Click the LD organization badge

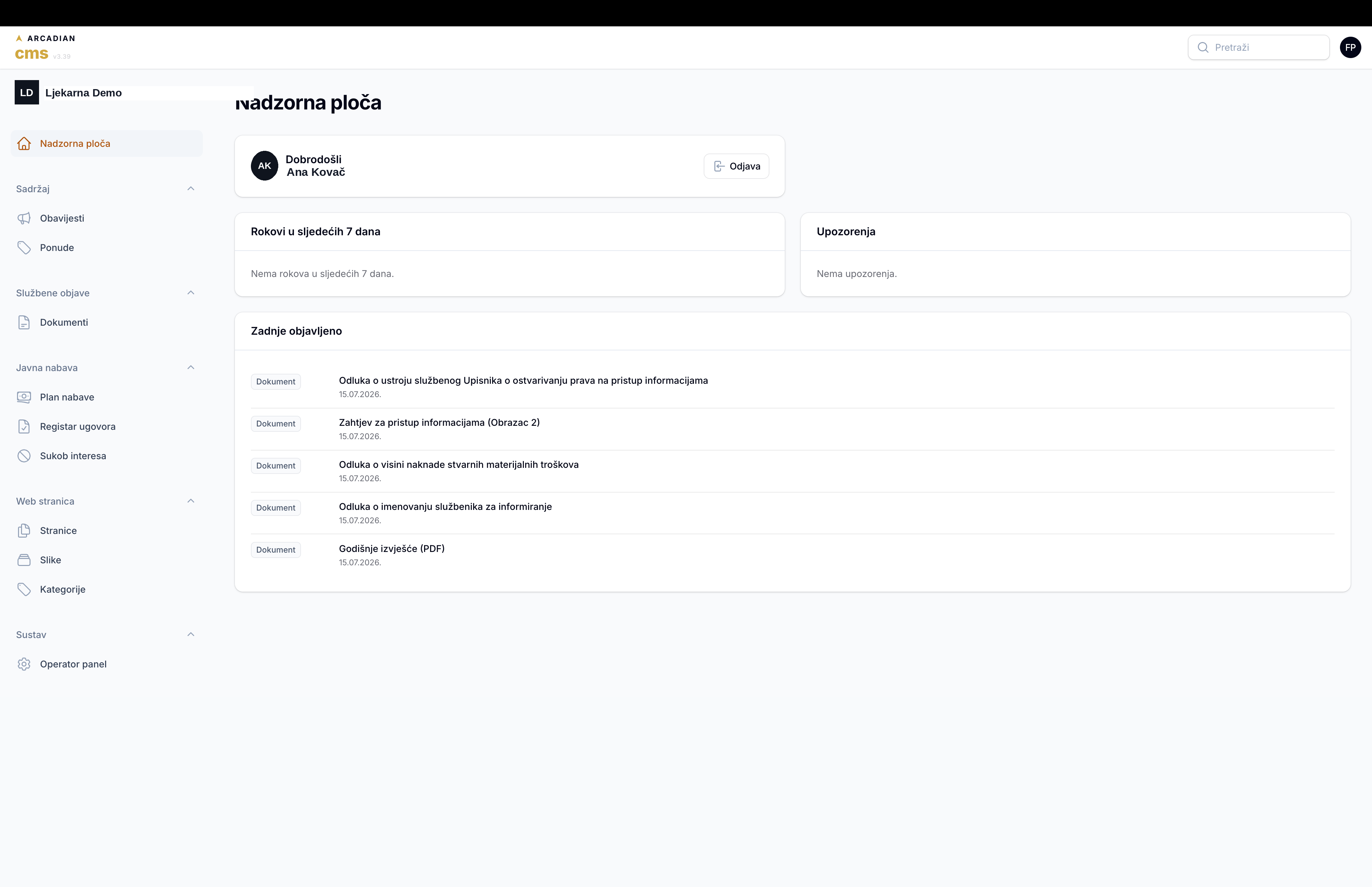[x=26, y=92]
